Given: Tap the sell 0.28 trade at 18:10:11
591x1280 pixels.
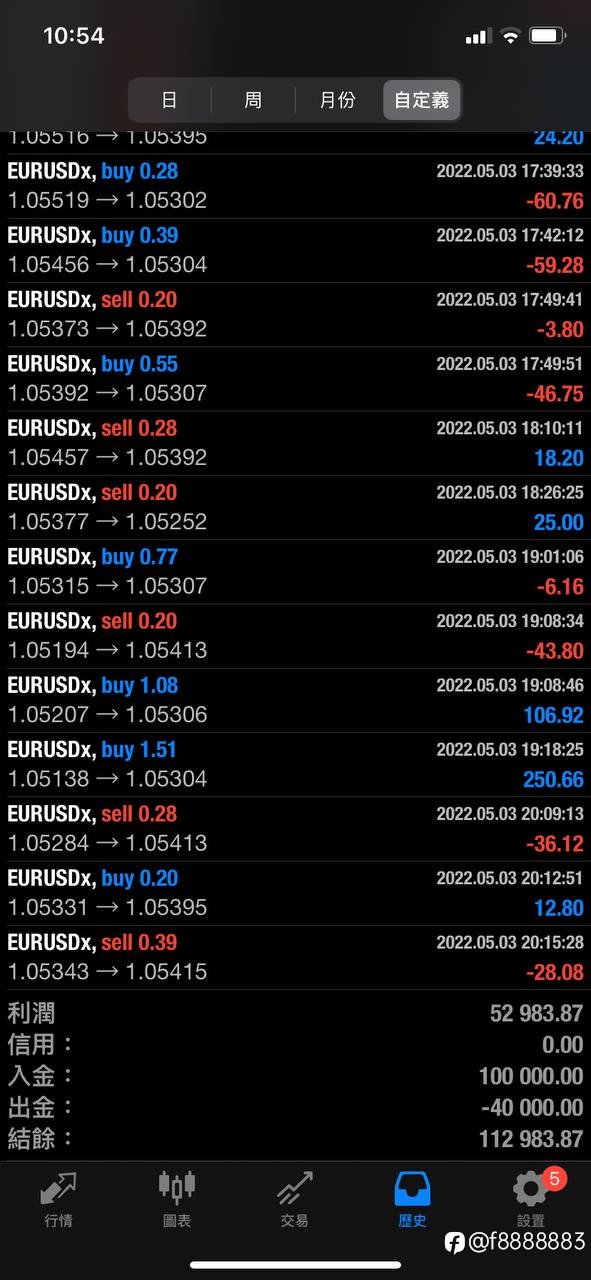Looking at the screenshot, I should coord(295,443).
